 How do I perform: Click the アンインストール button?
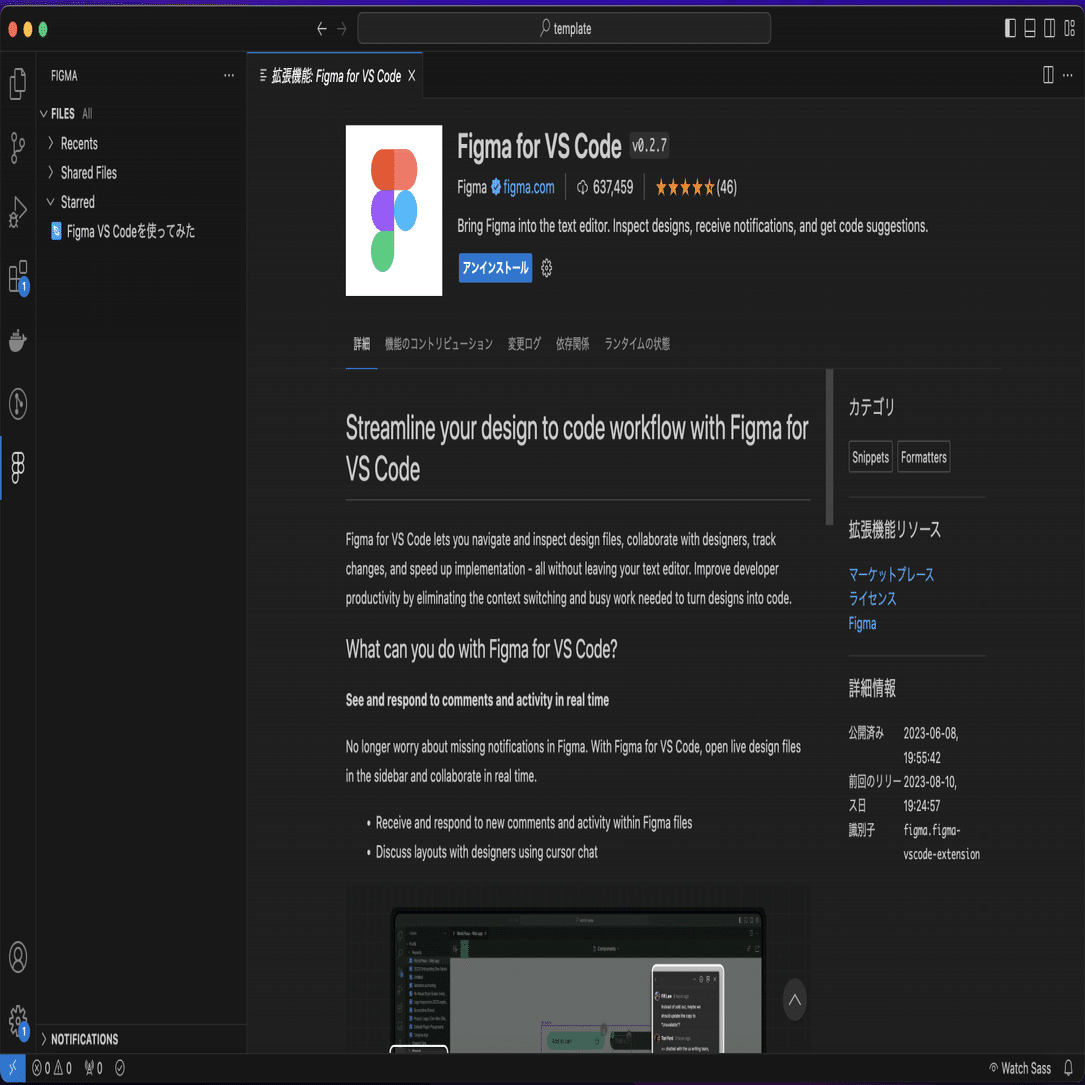[x=495, y=268]
